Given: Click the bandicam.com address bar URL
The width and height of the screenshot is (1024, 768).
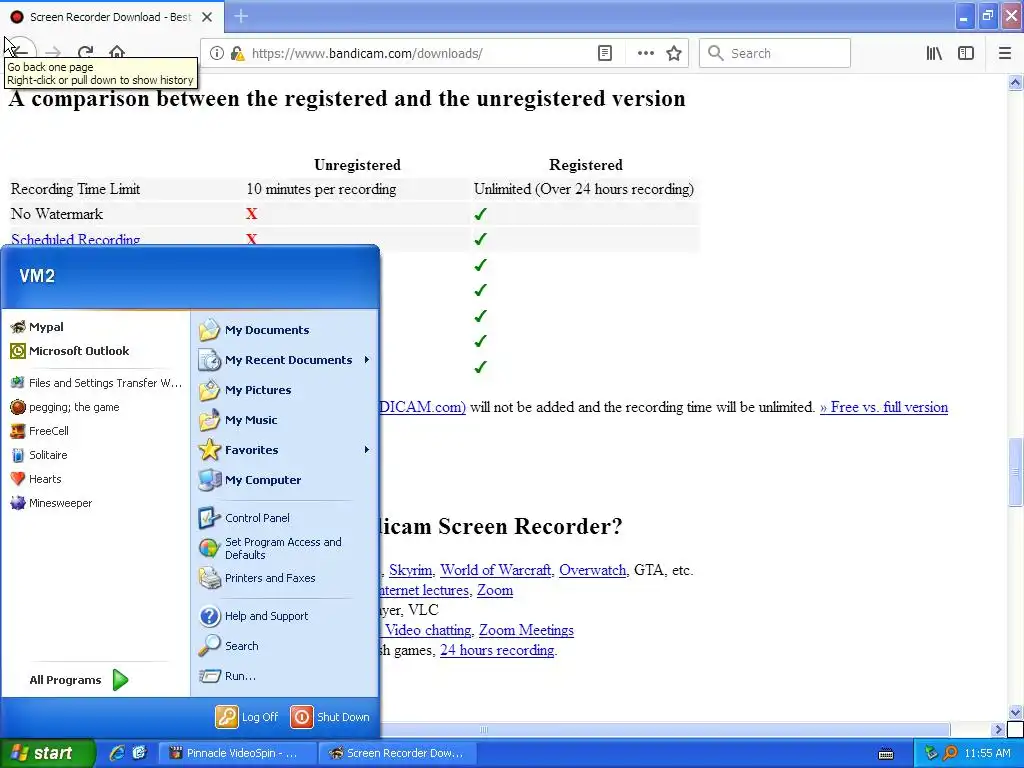Looking at the screenshot, I should pyautogui.click(x=367, y=54).
